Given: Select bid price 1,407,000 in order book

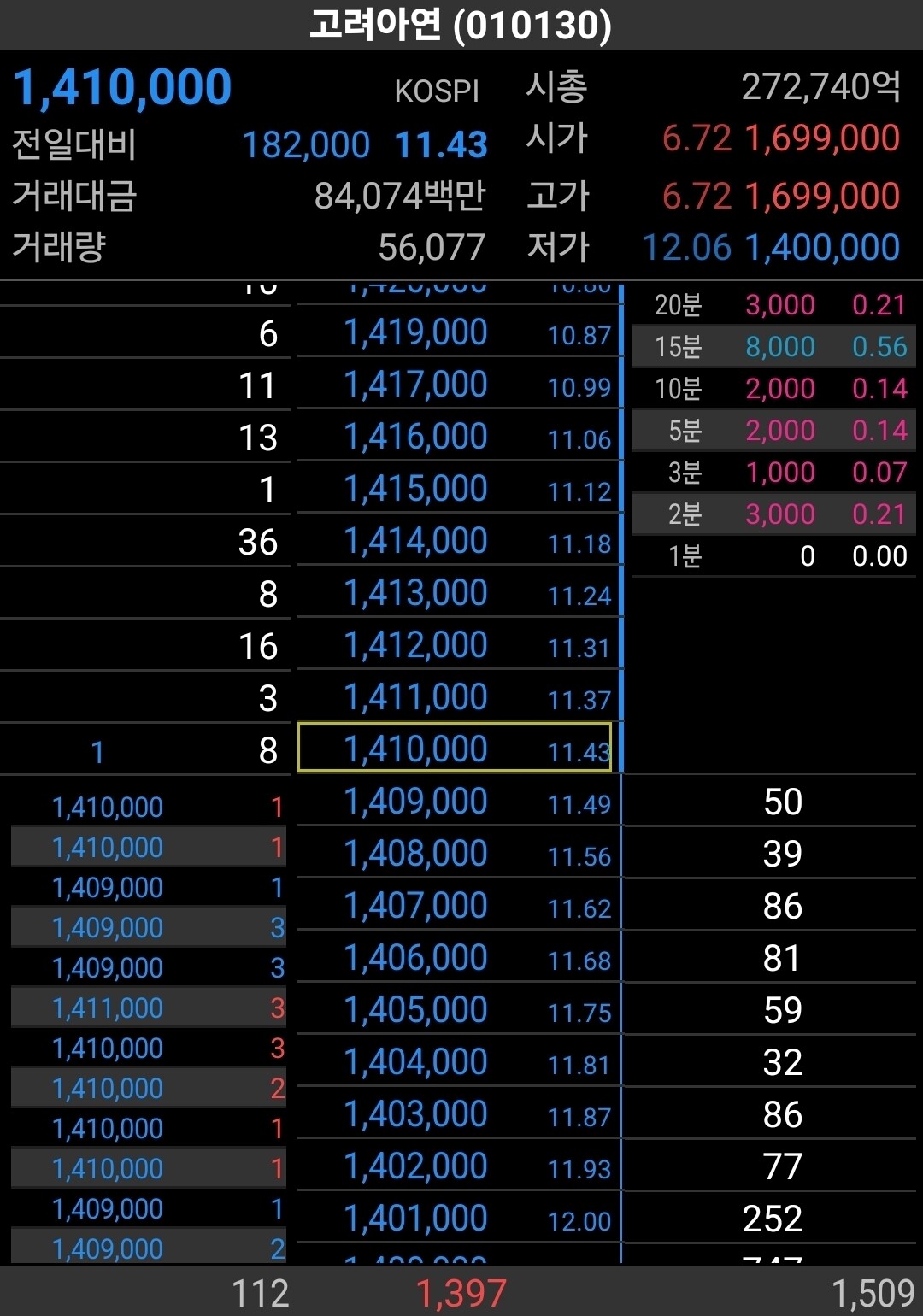Looking at the screenshot, I should (x=415, y=906).
